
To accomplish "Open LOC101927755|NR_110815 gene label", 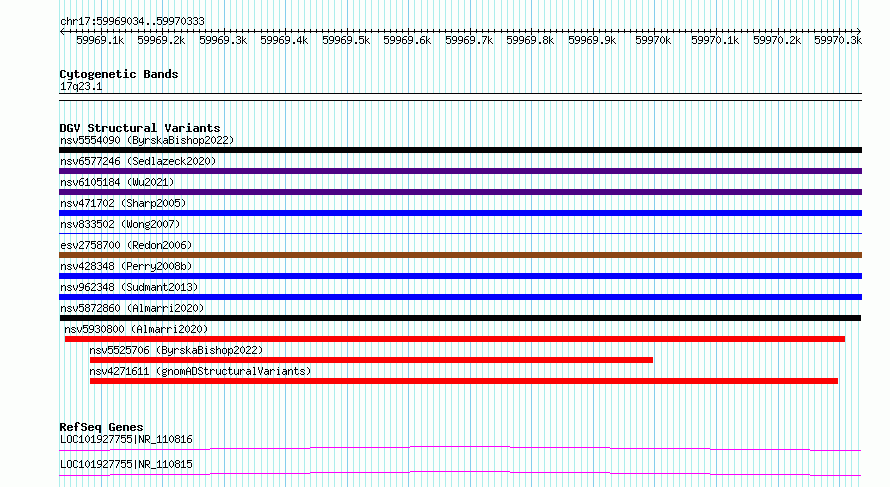I will (x=126, y=464).
